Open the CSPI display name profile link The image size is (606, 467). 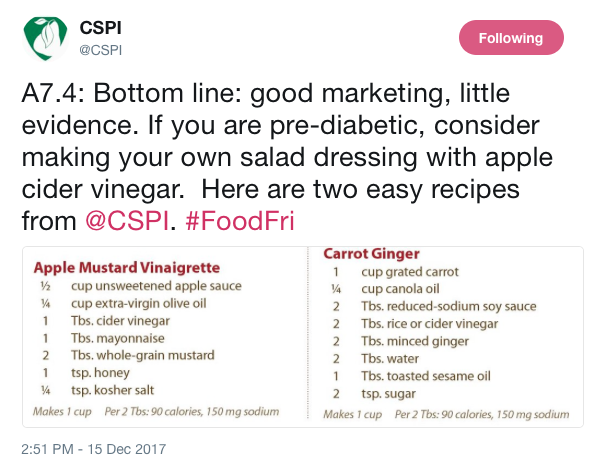pyautogui.click(x=100, y=28)
